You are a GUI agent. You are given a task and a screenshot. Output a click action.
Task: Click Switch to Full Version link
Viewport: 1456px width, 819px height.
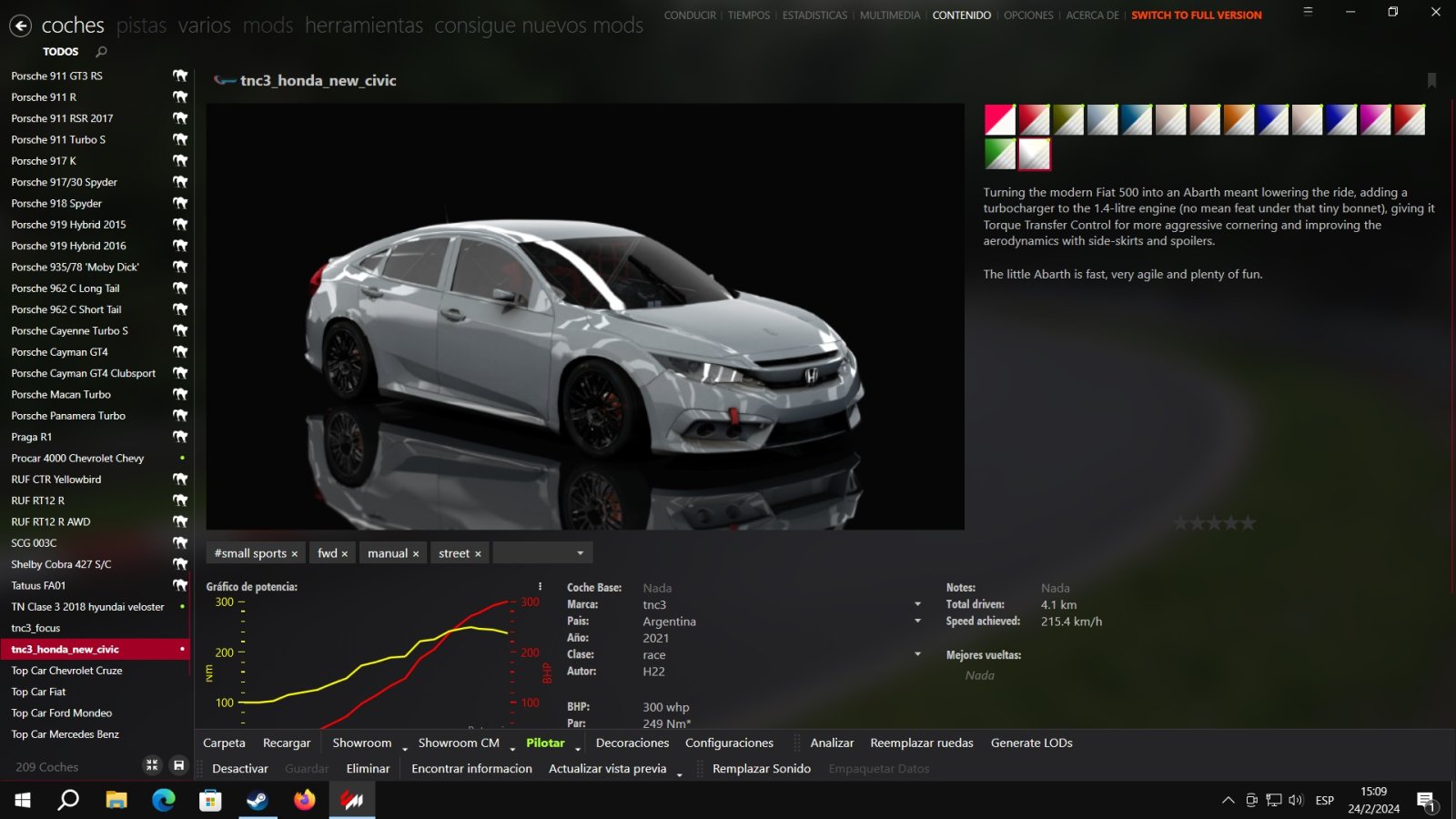tap(1197, 15)
